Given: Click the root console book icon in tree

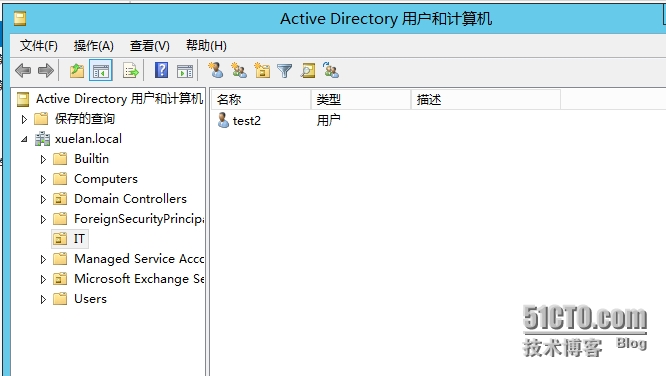Looking at the screenshot, I should point(23,99).
